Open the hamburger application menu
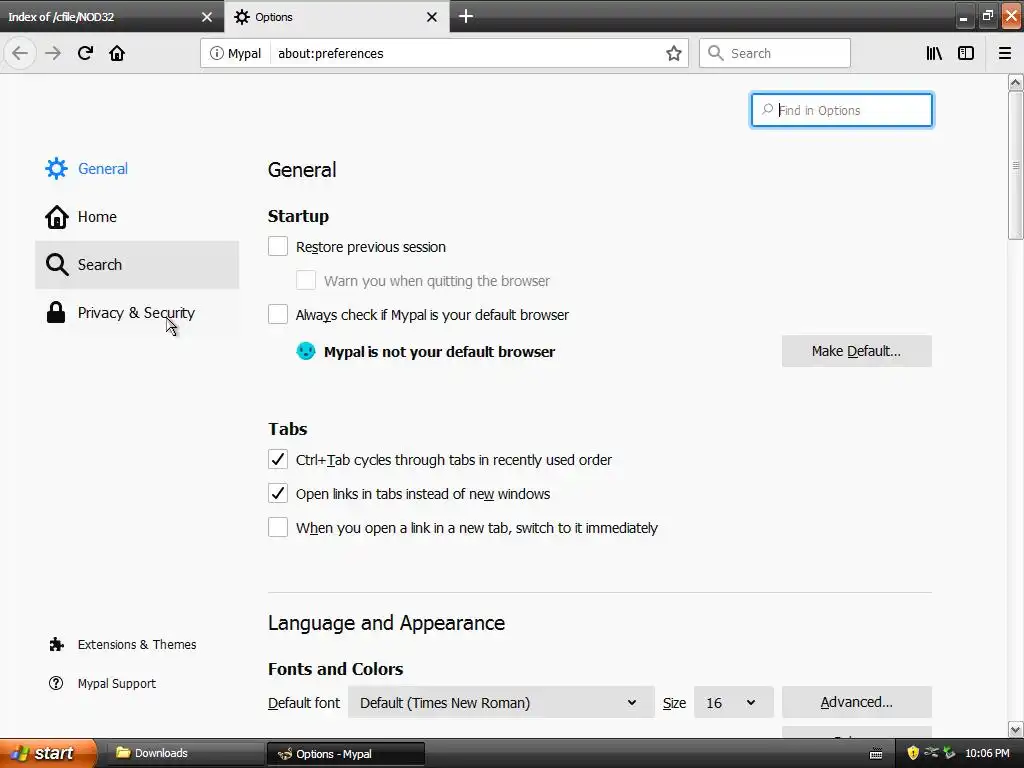The height and width of the screenshot is (768, 1024). 1004,53
